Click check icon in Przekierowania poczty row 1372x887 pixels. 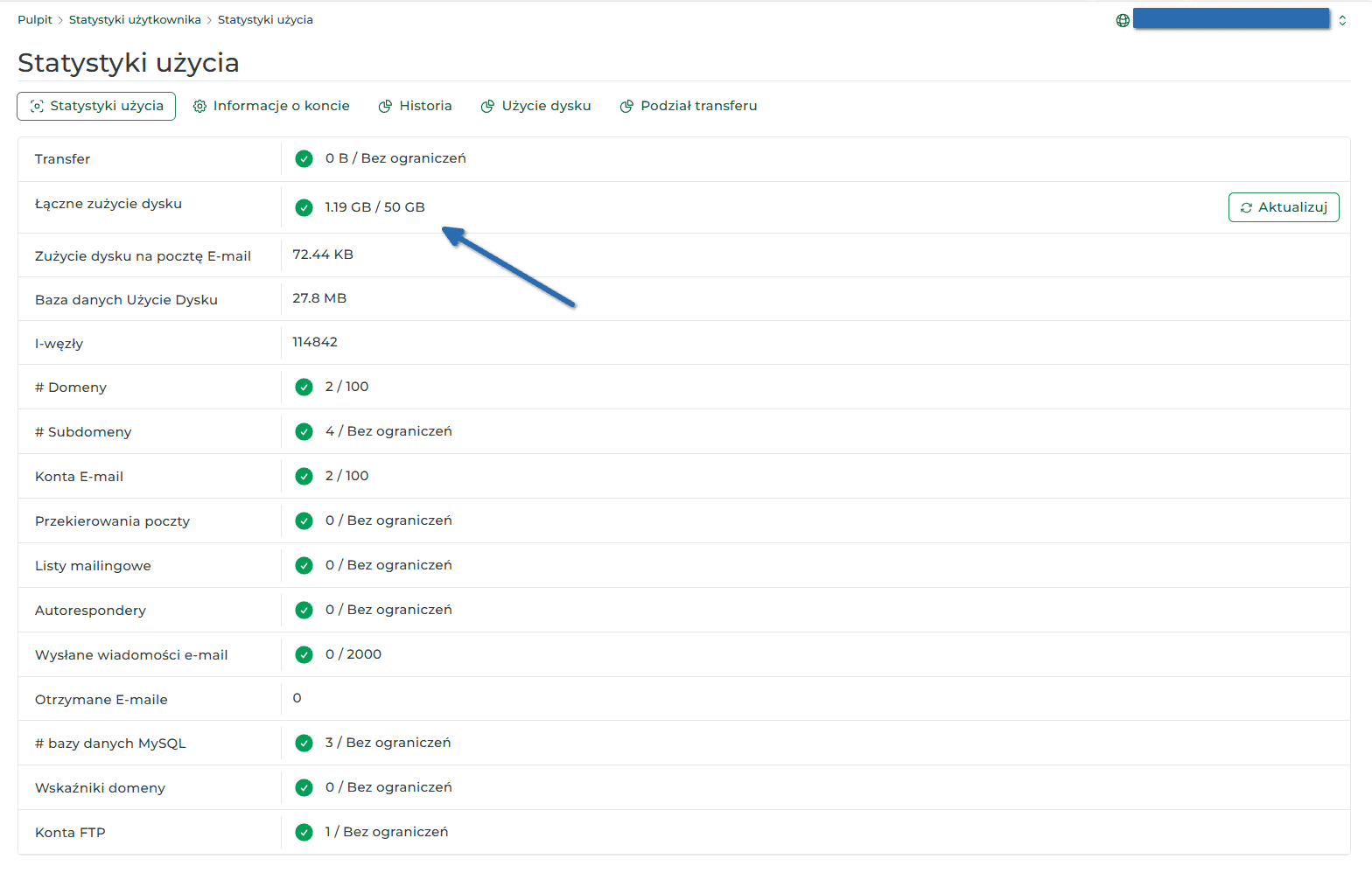click(304, 520)
